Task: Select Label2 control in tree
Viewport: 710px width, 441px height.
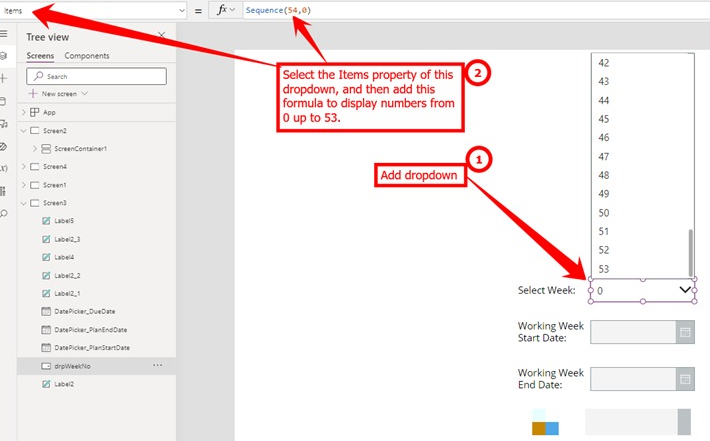Action: (x=64, y=384)
